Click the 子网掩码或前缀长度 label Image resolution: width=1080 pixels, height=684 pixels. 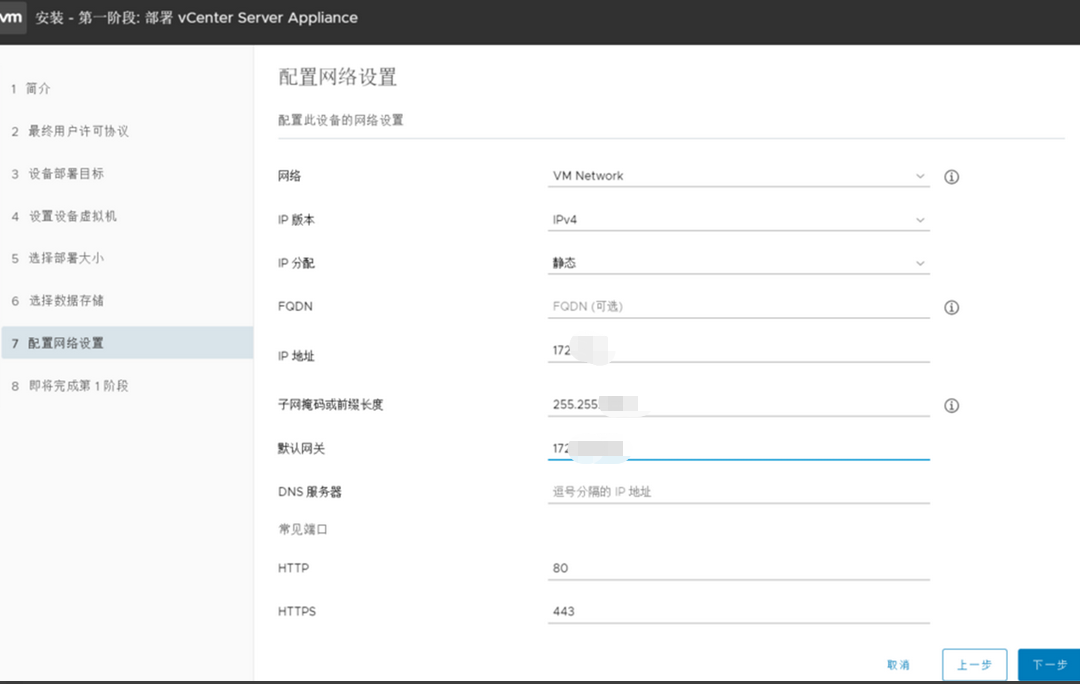click(x=331, y=405)
